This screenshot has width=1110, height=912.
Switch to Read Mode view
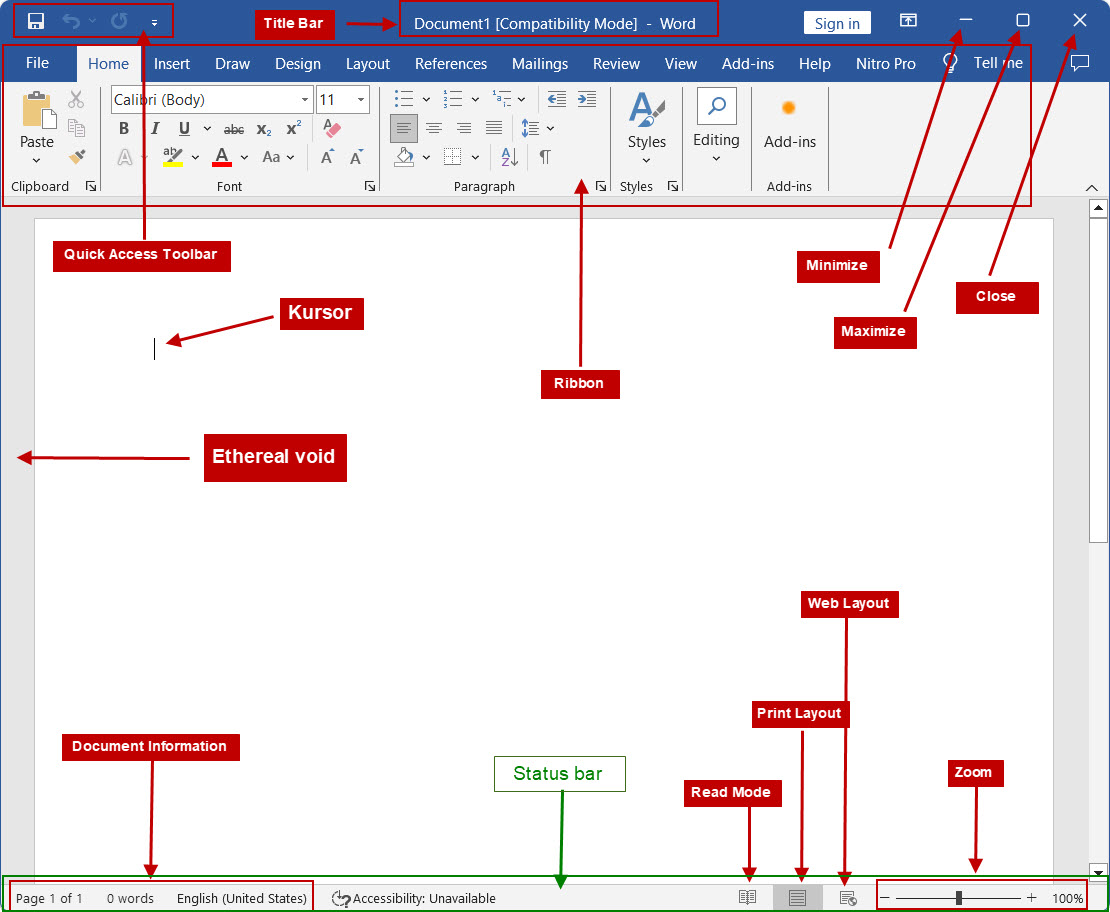point(747,898)
